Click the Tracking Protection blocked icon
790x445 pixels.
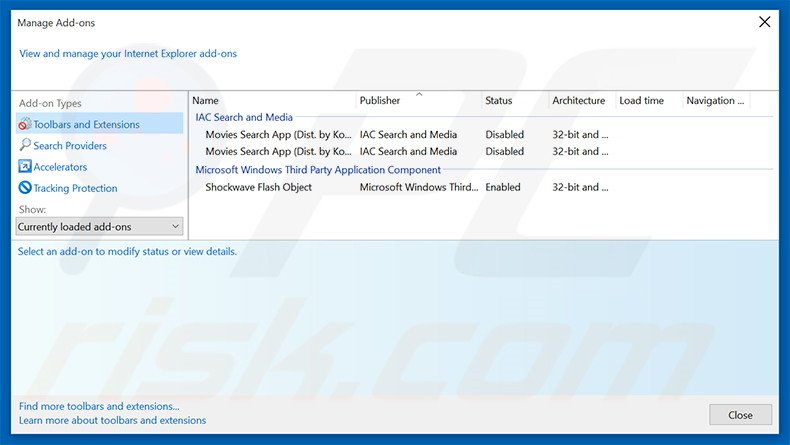(25, 187)
